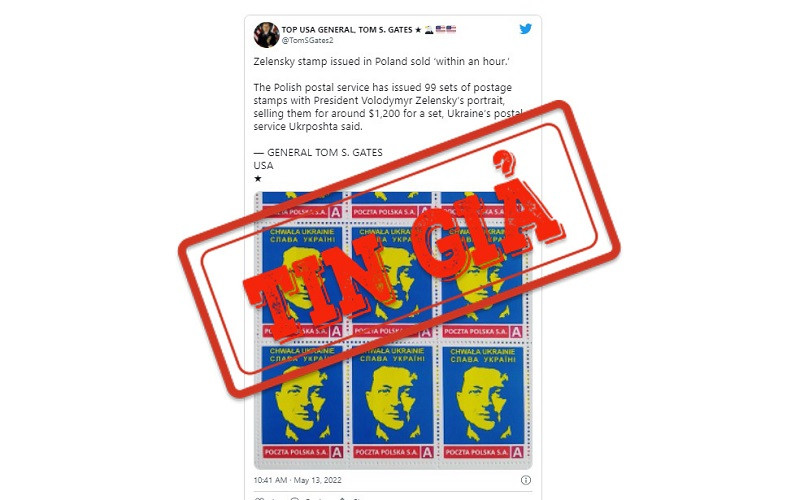Open the 10:41 AM May 13, 2022 timestamp
This screenshot has height=500, width=800.
point(297,480)
